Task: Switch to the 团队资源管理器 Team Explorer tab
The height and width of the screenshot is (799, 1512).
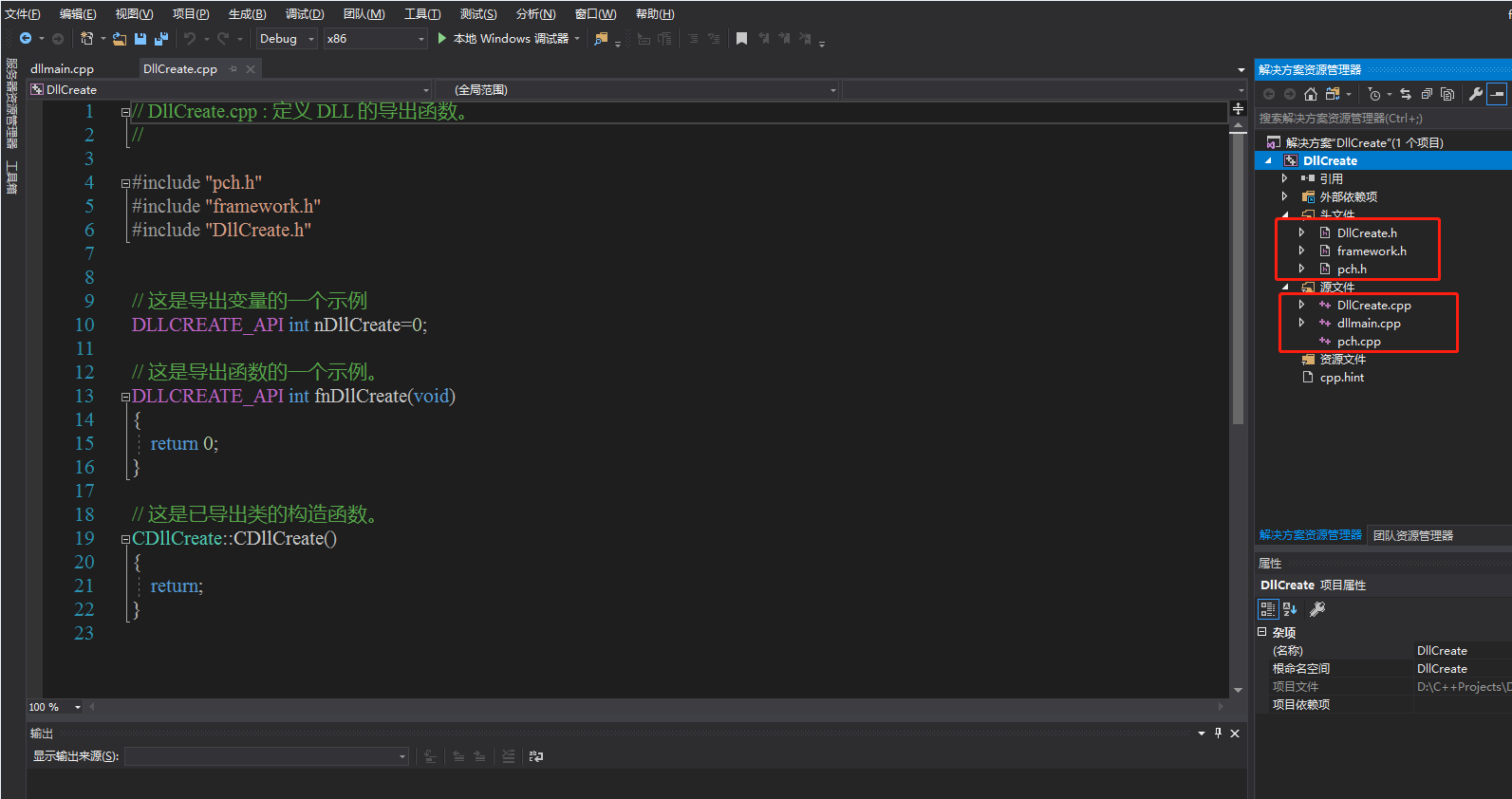Action: [x=1413, y=535]
